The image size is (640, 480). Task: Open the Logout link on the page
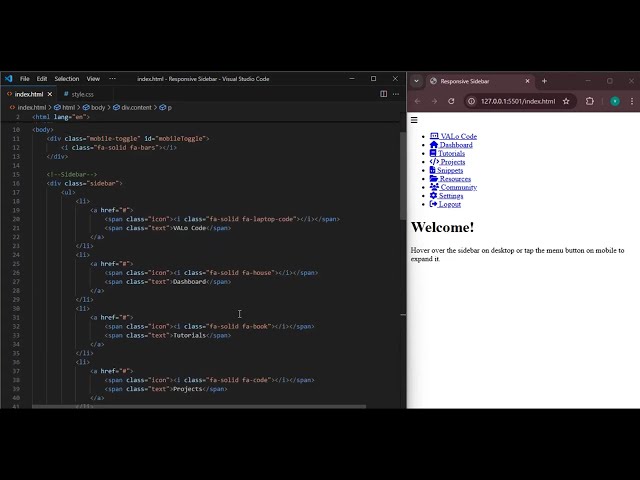(445, 204)
